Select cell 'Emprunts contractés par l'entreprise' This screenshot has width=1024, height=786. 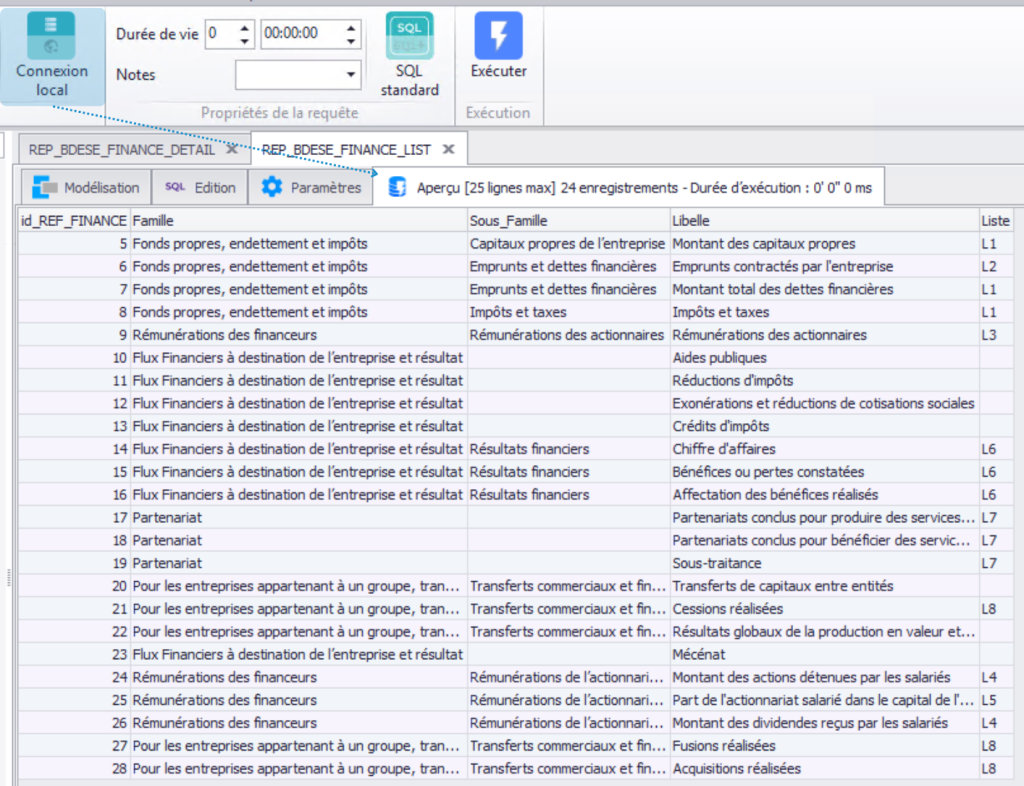(x=824, y=266)
